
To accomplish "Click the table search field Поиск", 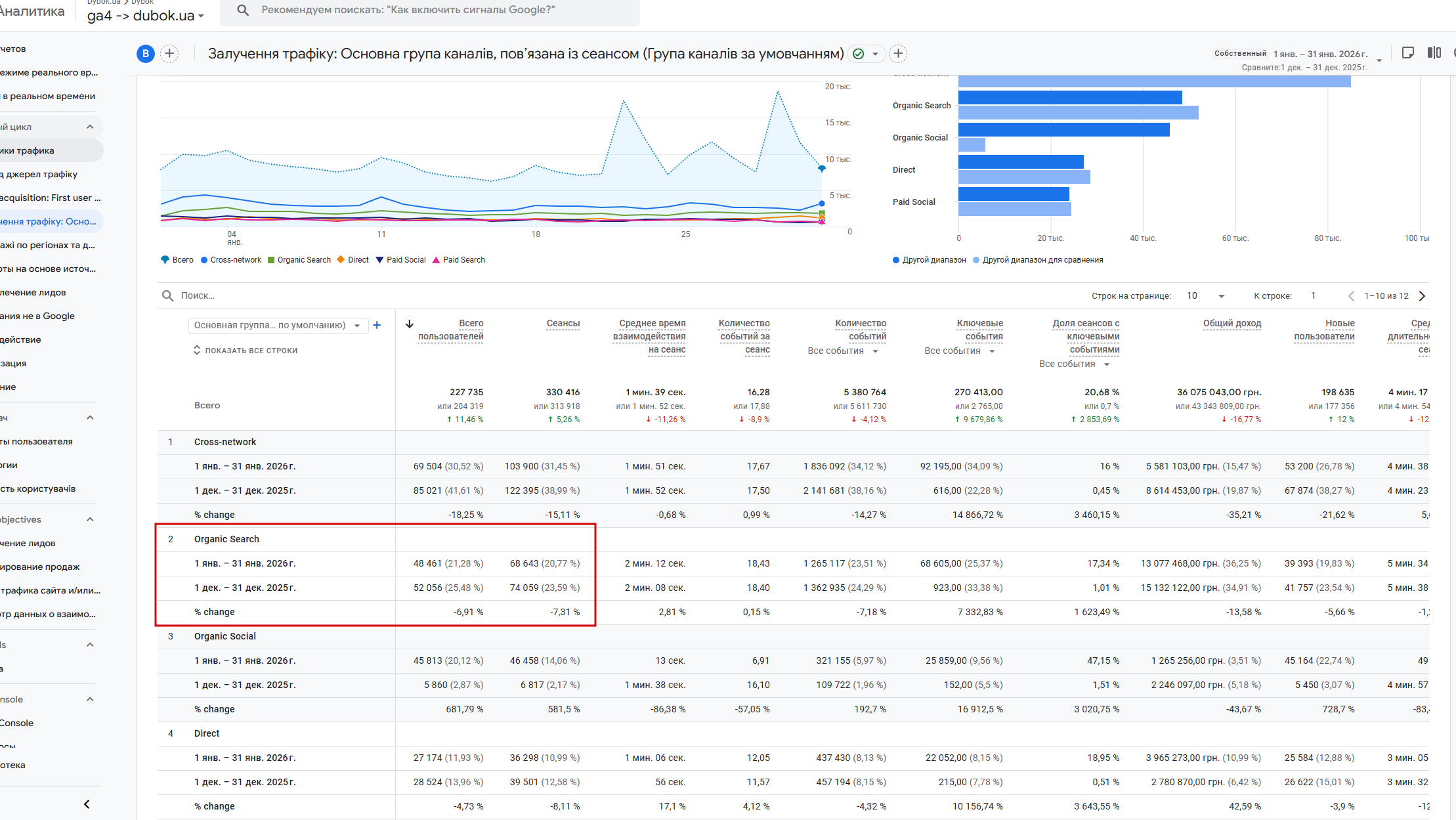I will pyautogui.click(x=198, y=296).
